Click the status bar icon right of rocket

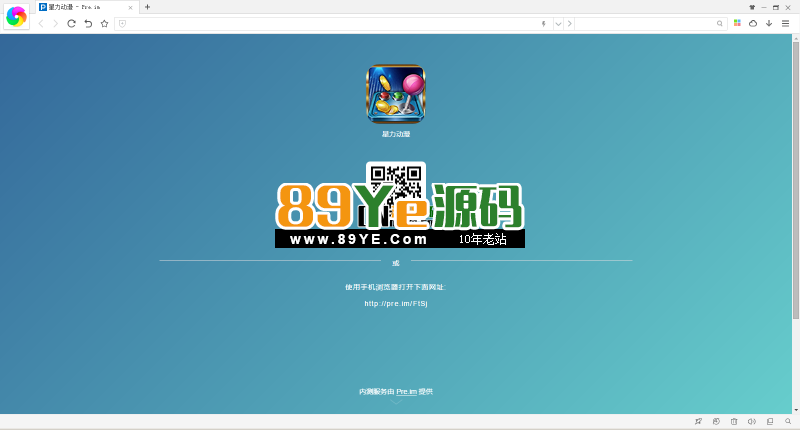tap(716, 421)
